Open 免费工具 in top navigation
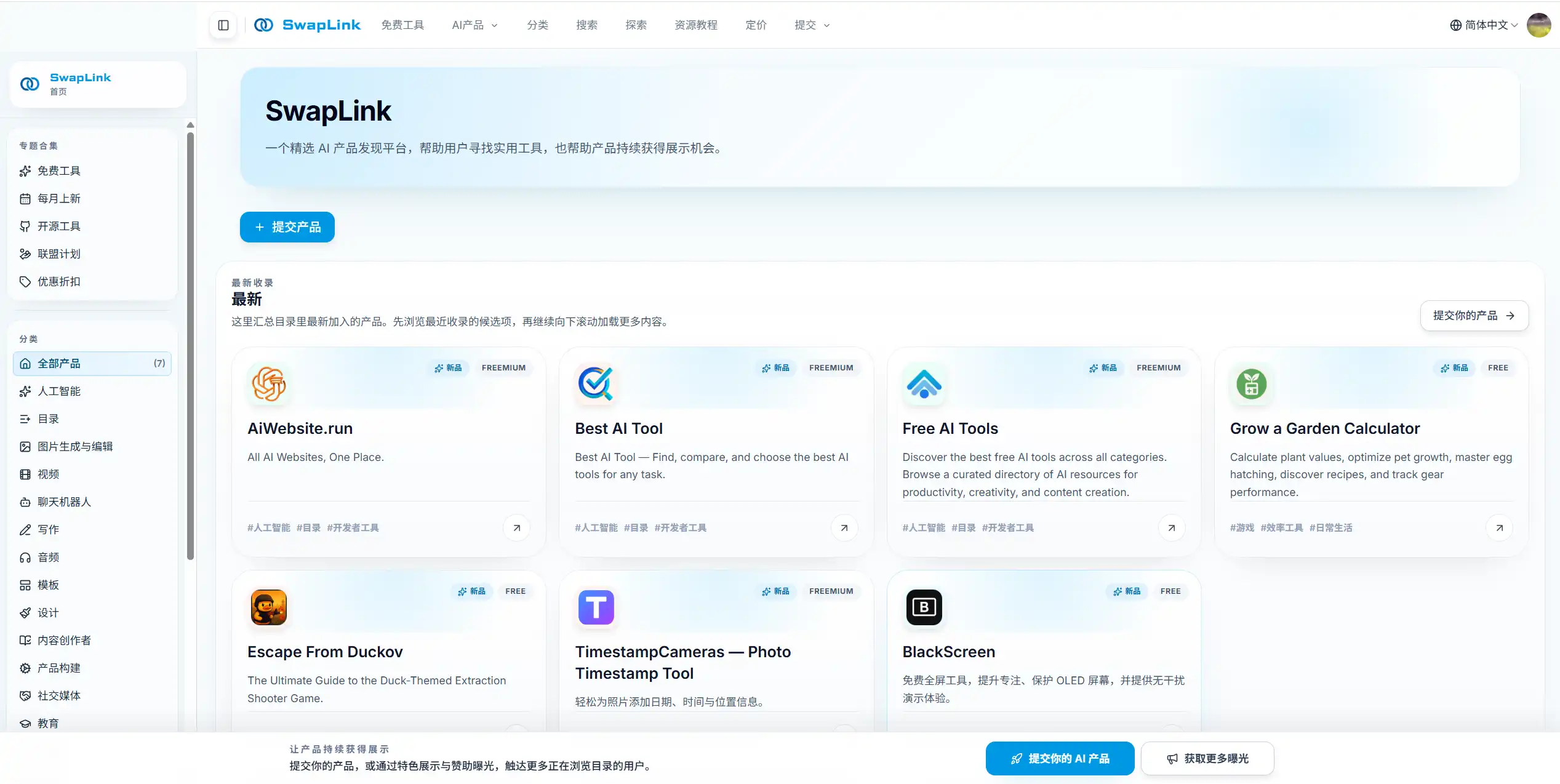 pyautogui.click(x=402, y=25)
